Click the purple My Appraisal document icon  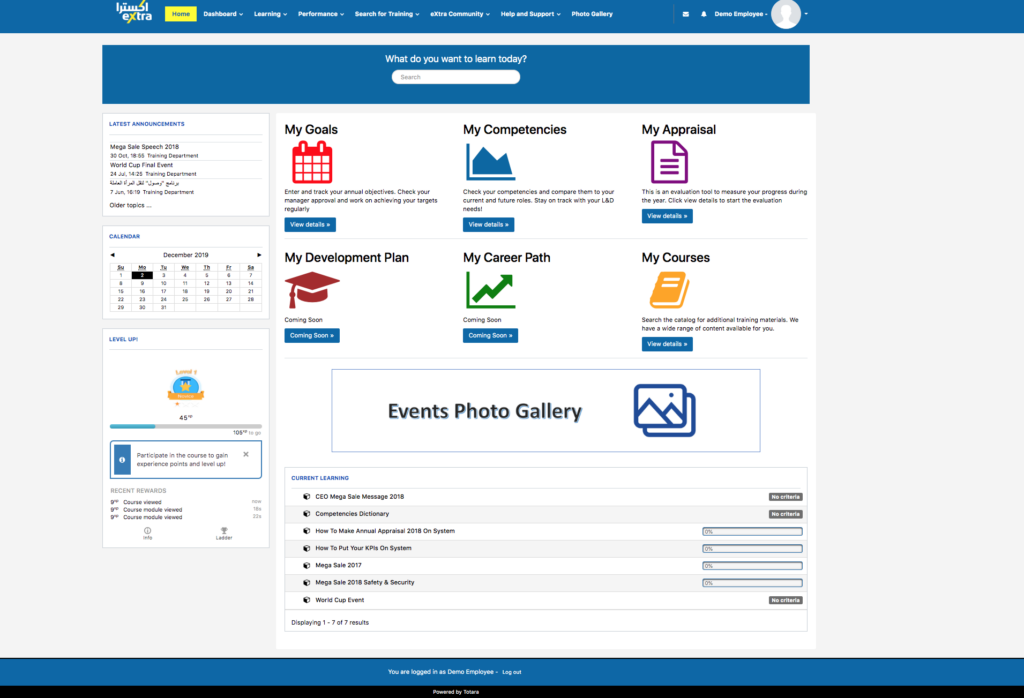[669, 162]
